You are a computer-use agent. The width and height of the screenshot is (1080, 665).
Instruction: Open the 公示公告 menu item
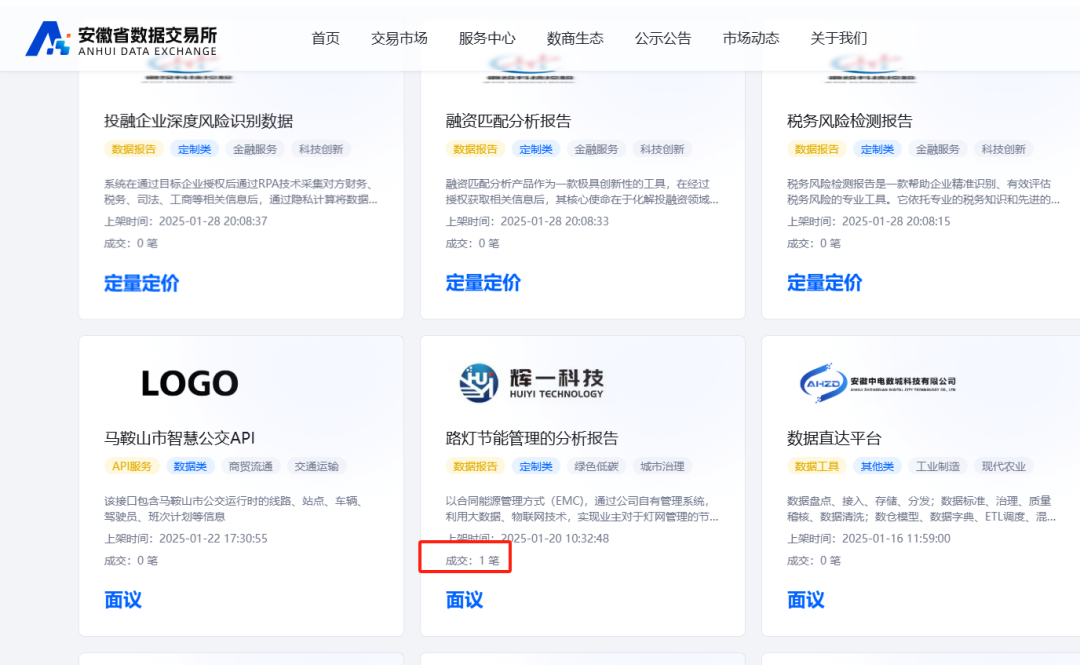pyautogui.click(x=663, y=38)
